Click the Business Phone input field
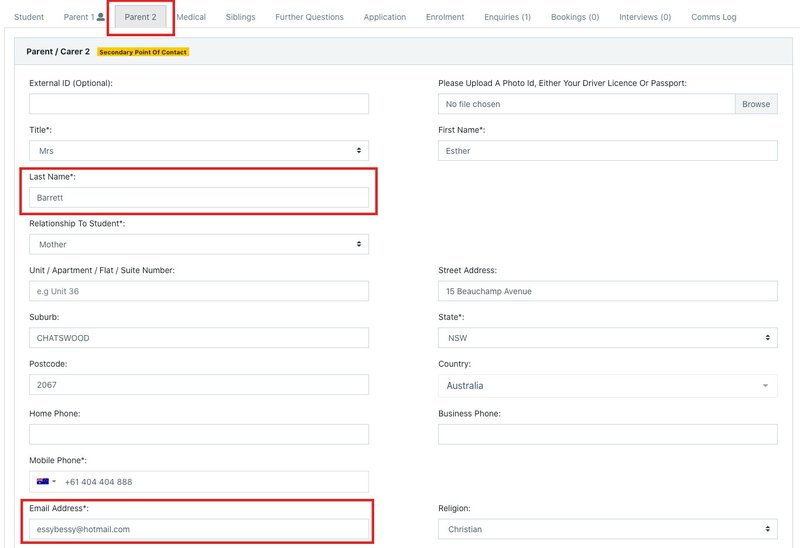 click(607, 434)
